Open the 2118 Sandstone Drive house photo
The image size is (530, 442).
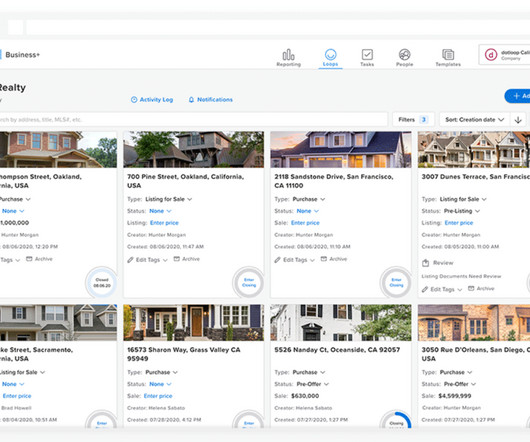341,149
